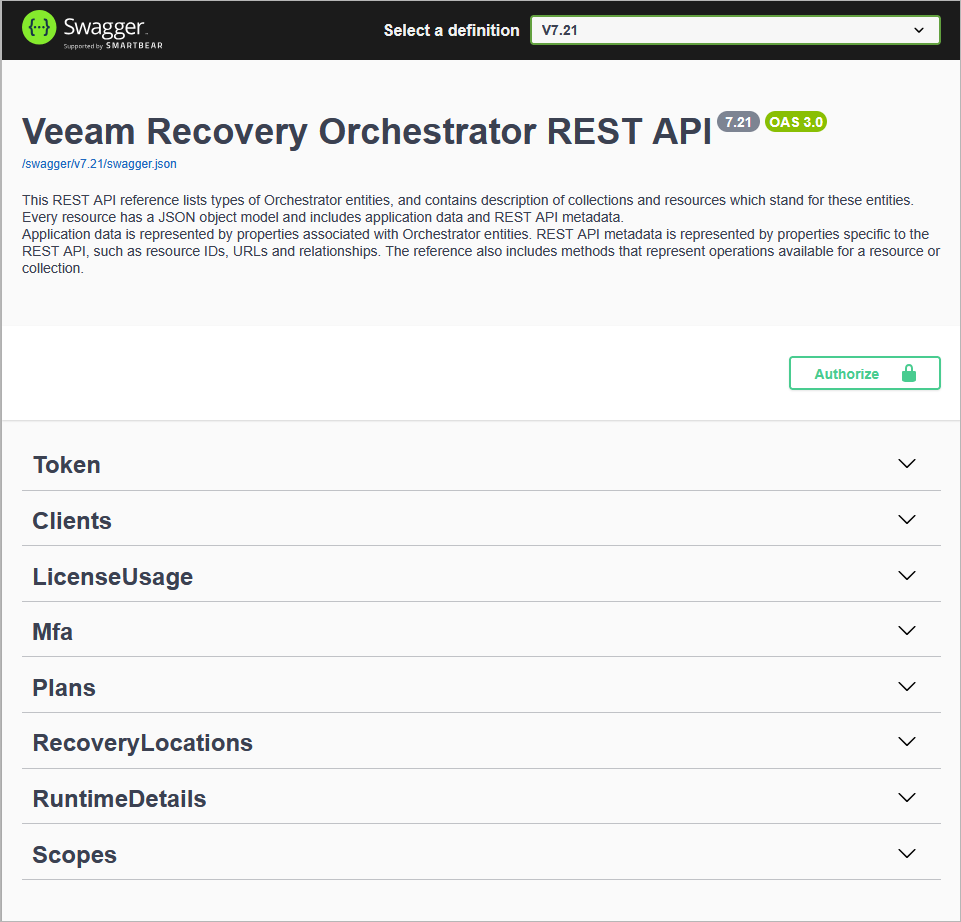The height and width of the screenshot is (922, 961).
Task: Click the green lock icon on Authorize button
Action: [909, 372]
